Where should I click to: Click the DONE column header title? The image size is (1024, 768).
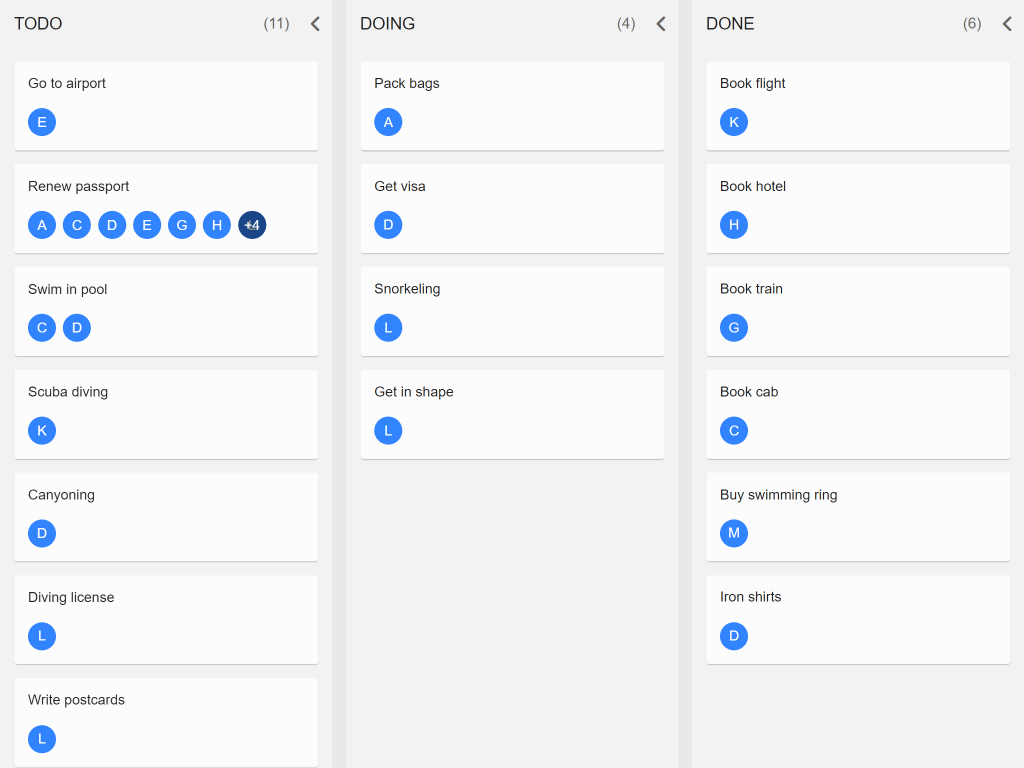730,24
